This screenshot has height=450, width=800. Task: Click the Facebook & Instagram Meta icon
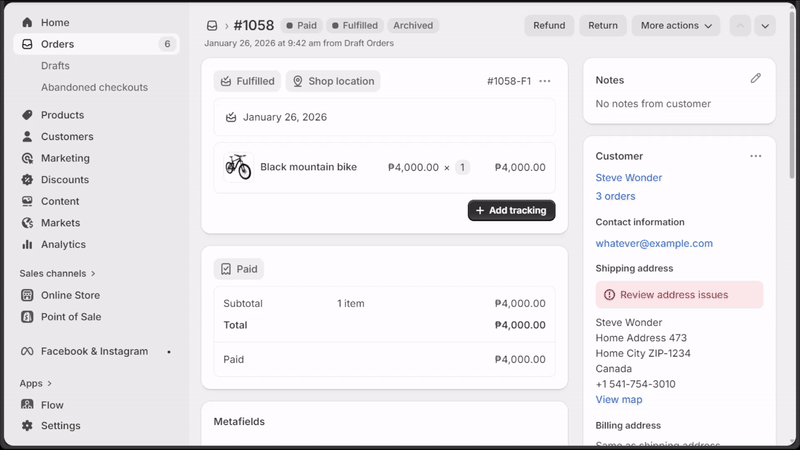(x=27, y=352)
